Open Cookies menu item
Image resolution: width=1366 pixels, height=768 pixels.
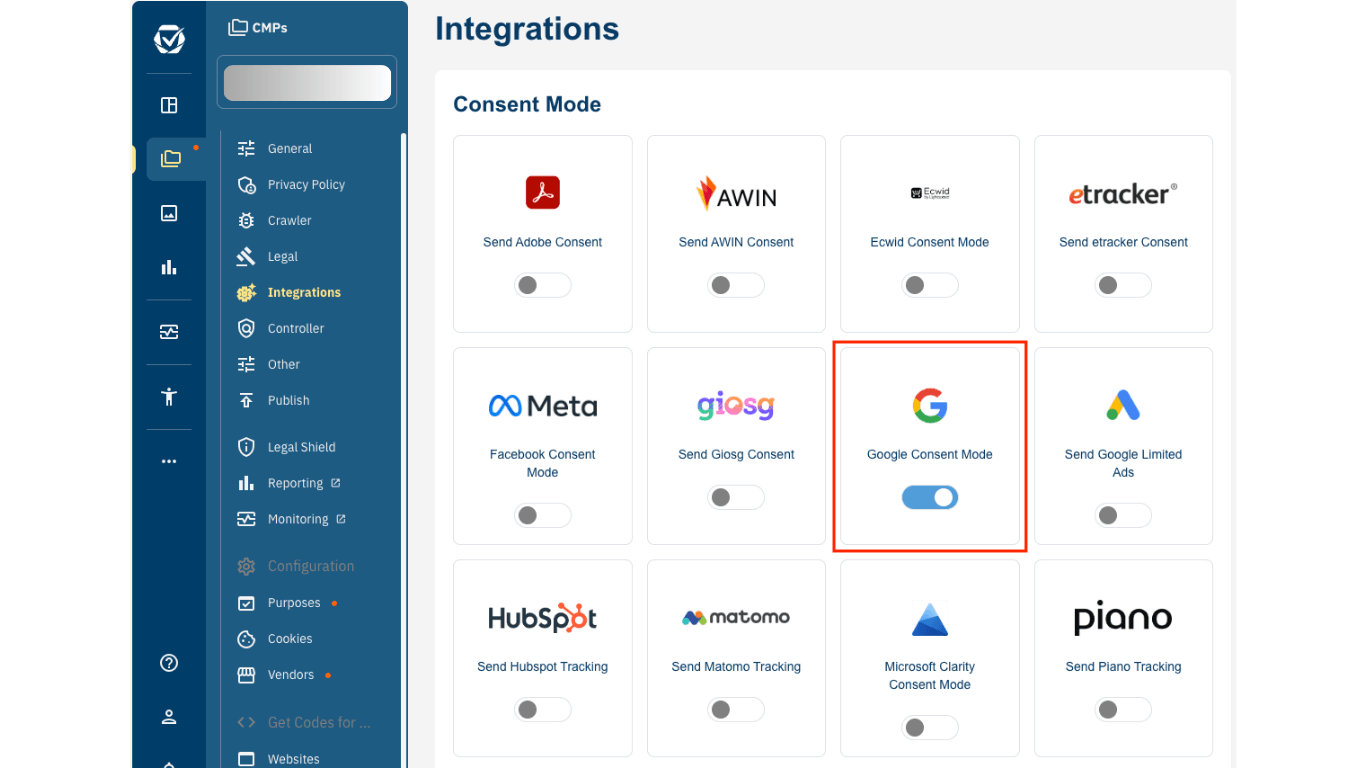coord(275,639)
